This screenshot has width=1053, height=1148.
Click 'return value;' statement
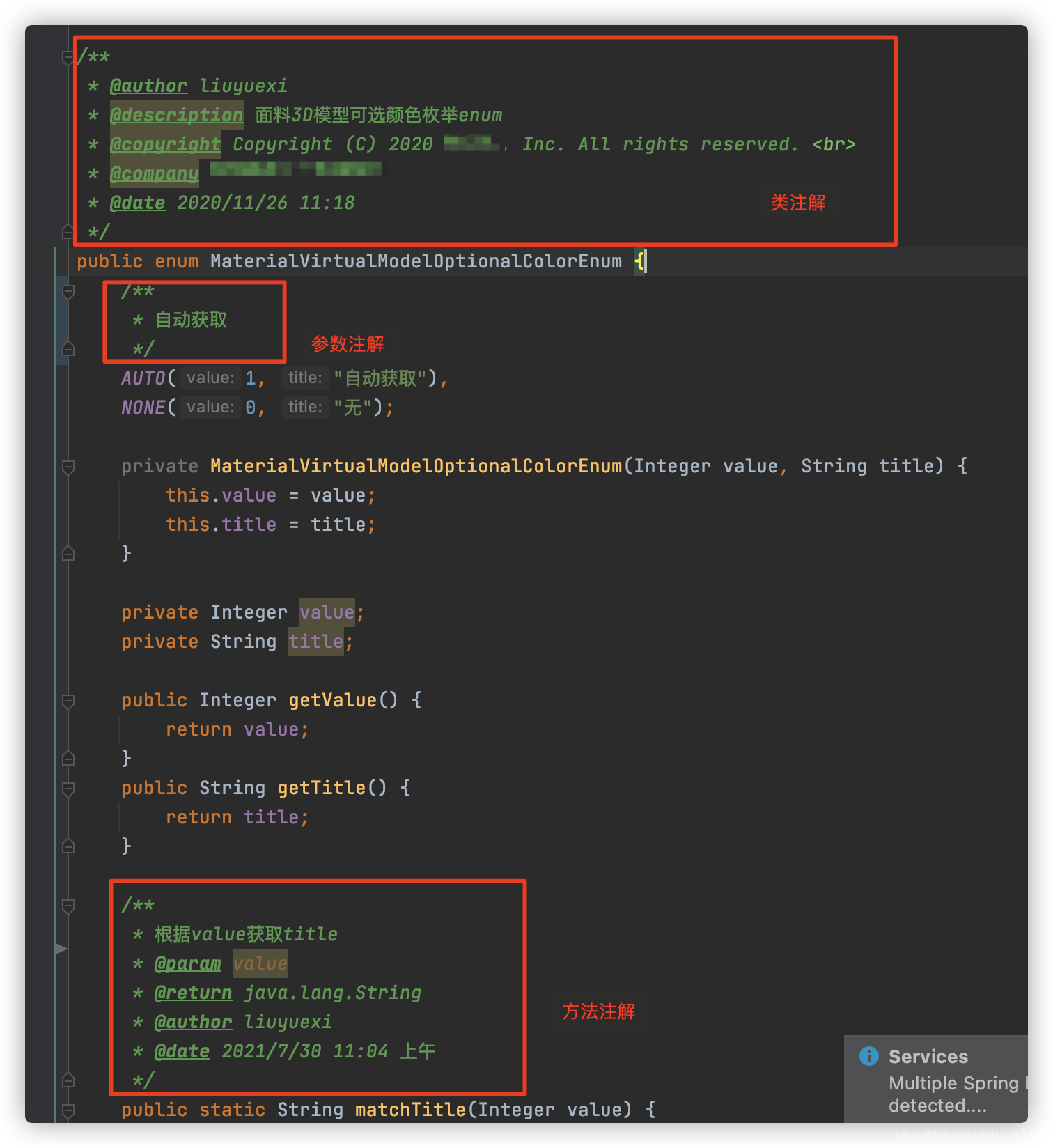237,729
